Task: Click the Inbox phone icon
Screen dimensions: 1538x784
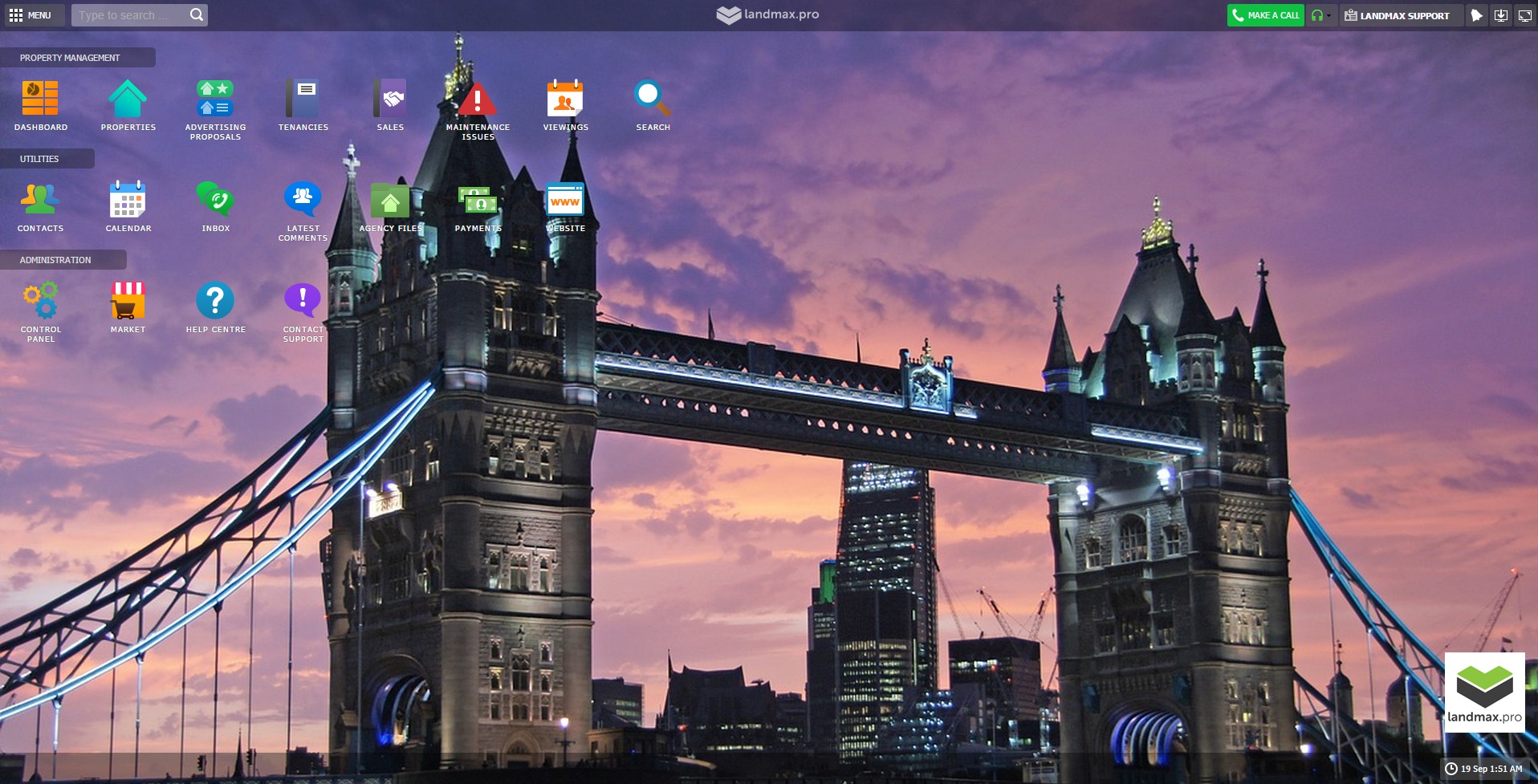Action: [215, 201]
